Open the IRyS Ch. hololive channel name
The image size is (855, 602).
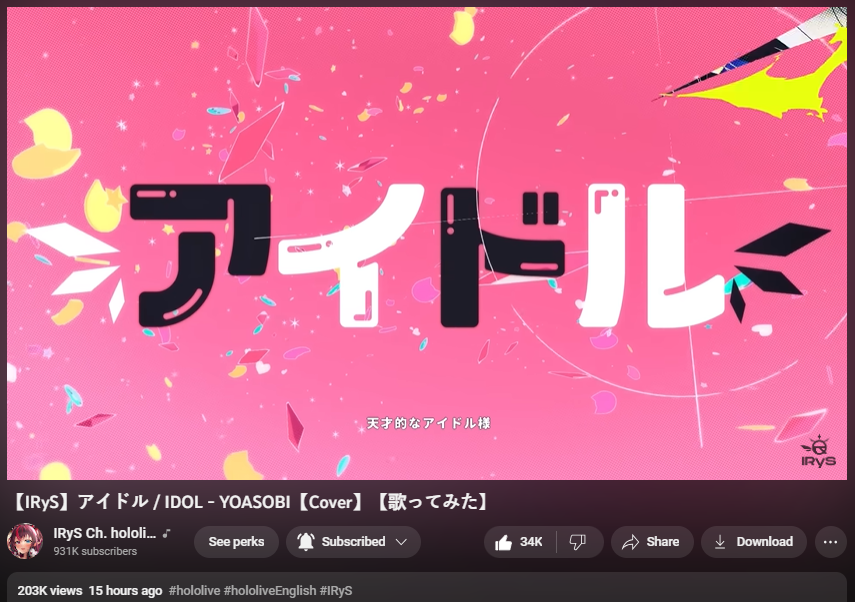tap(105, 533)
